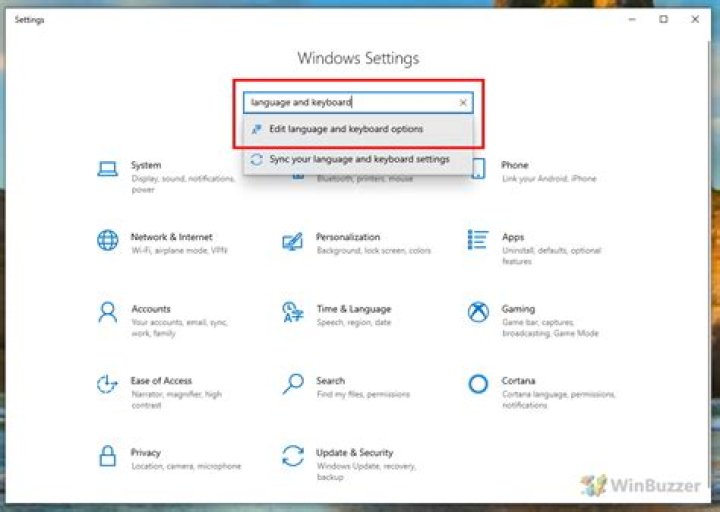The width and height of the screenshot is (720, 512).
Task: Click 'Link your Android, iPhone' text
Action: click(549, 179)
